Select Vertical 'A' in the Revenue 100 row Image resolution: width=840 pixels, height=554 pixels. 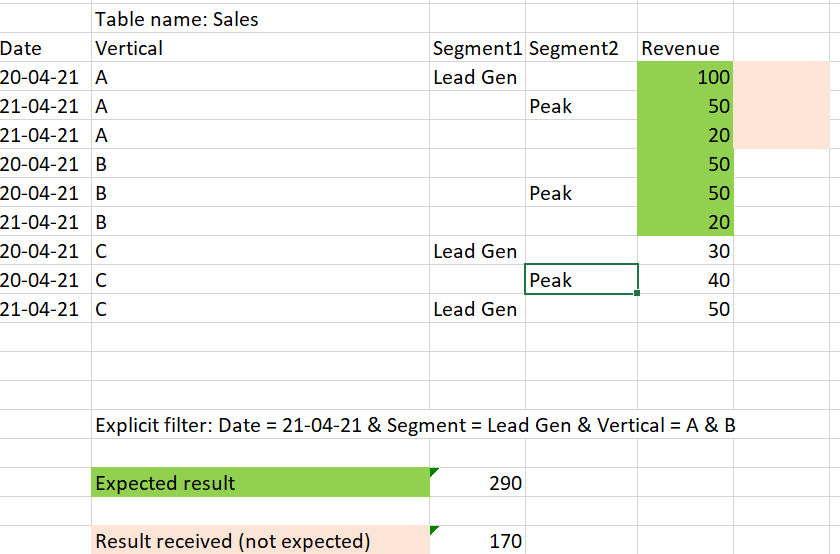[260, 77]
